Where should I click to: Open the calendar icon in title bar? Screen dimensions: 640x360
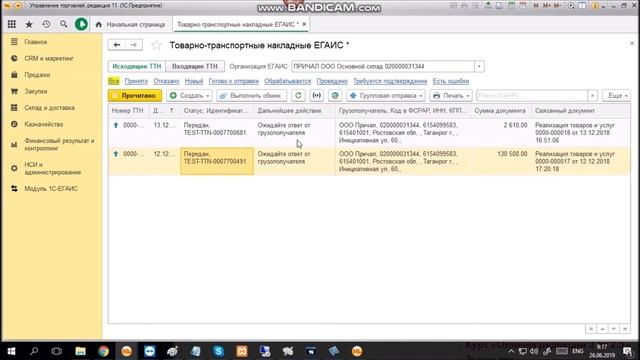click(523, 6)
